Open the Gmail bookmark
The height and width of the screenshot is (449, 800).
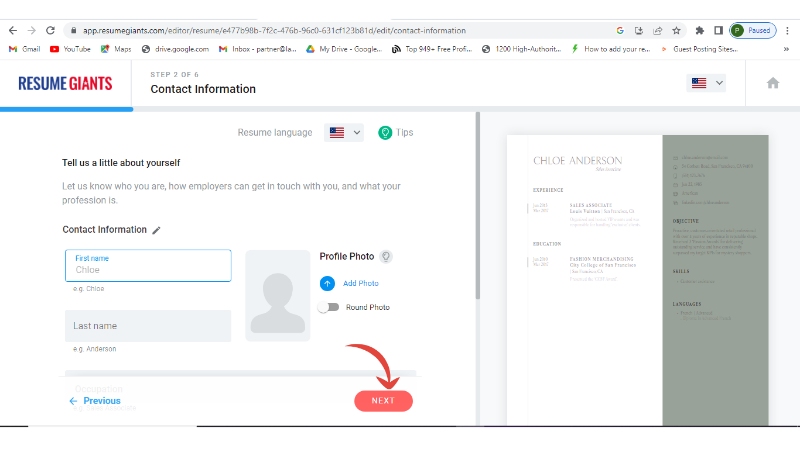(x=25, y=48)
